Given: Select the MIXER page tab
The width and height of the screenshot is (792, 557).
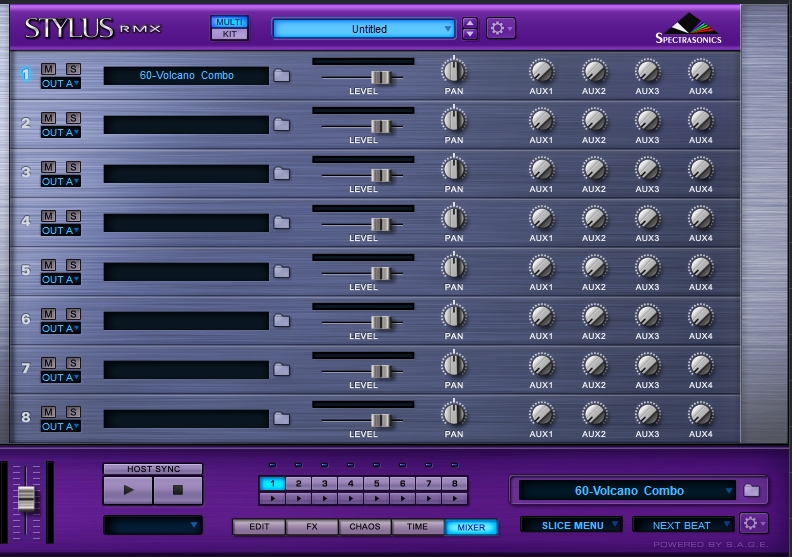Looking at the screenshot, I should coord(471,527).
